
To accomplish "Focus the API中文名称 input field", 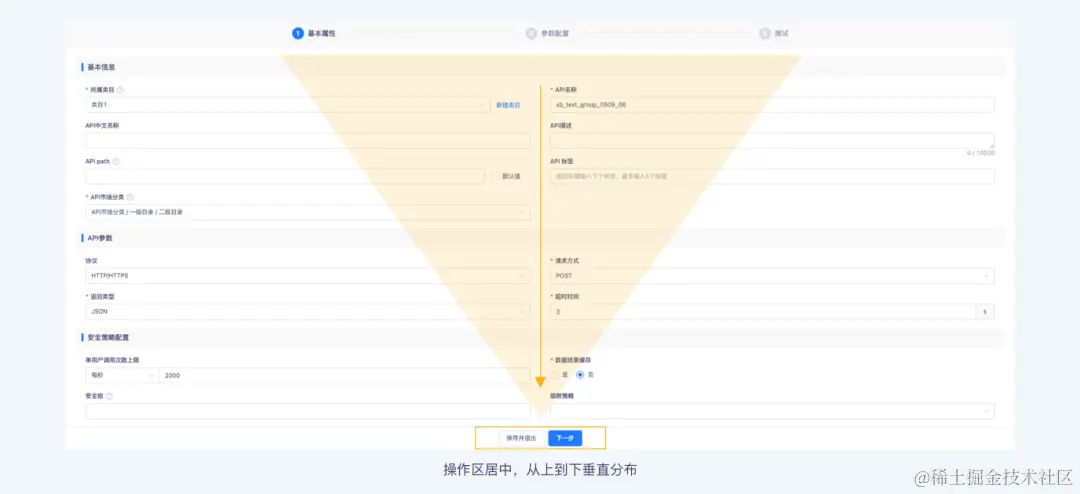I will pyautogui.click(x=308, y=141).
